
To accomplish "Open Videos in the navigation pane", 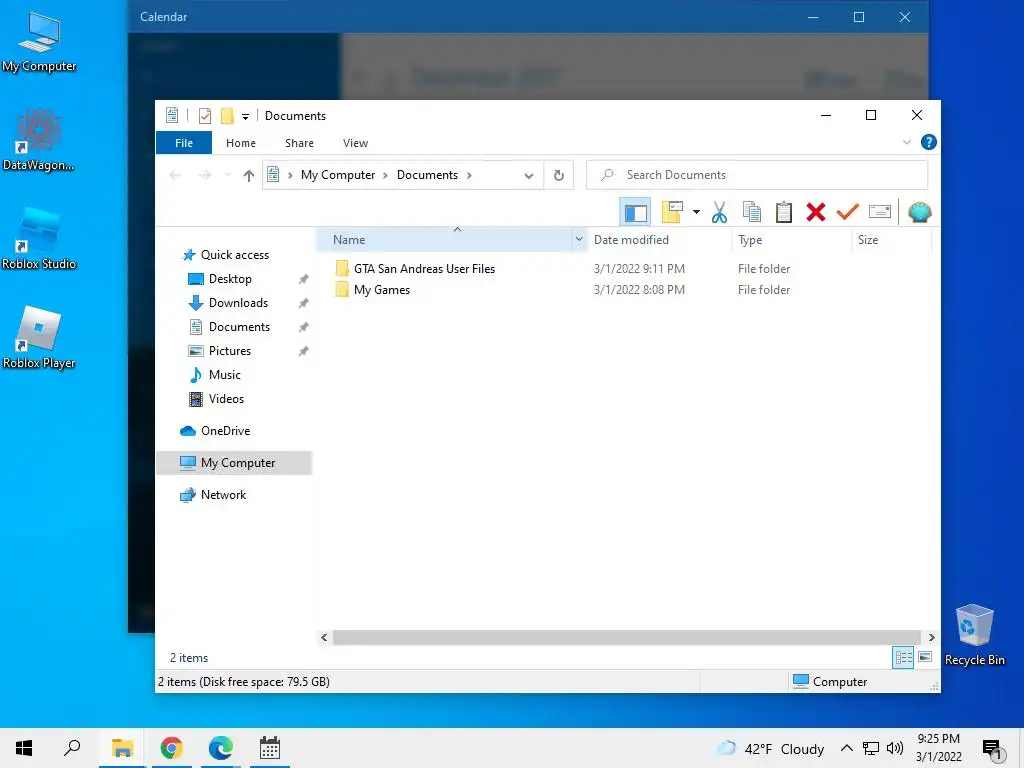I will [226, 399].
